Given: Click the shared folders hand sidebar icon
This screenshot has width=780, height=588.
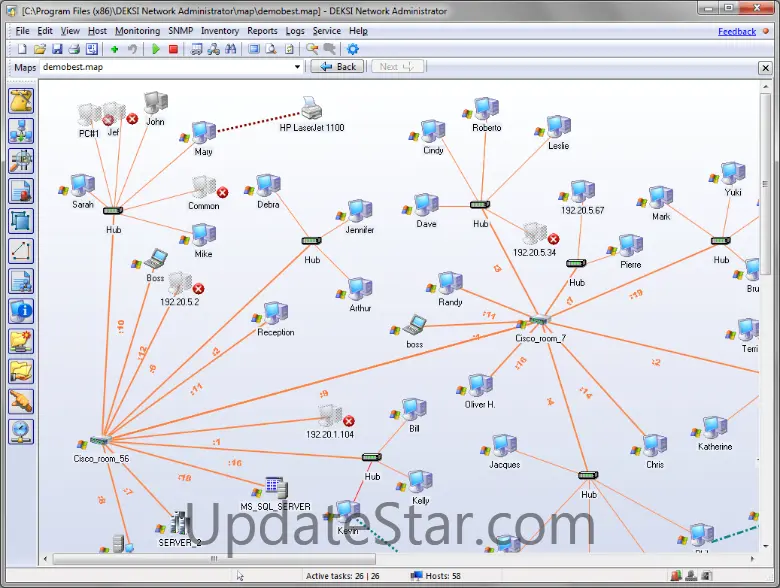Looking at the screenshot, I should click(x=21, y=372).
